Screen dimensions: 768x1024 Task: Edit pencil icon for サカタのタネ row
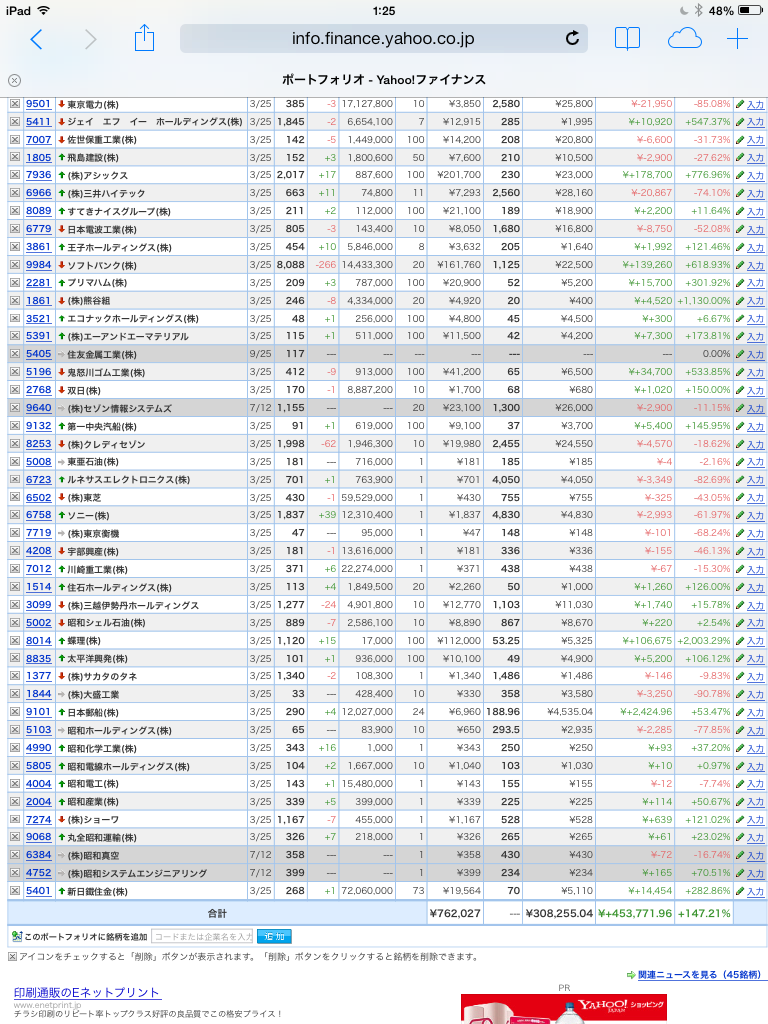pyautogui.click(x=740, y=677)
